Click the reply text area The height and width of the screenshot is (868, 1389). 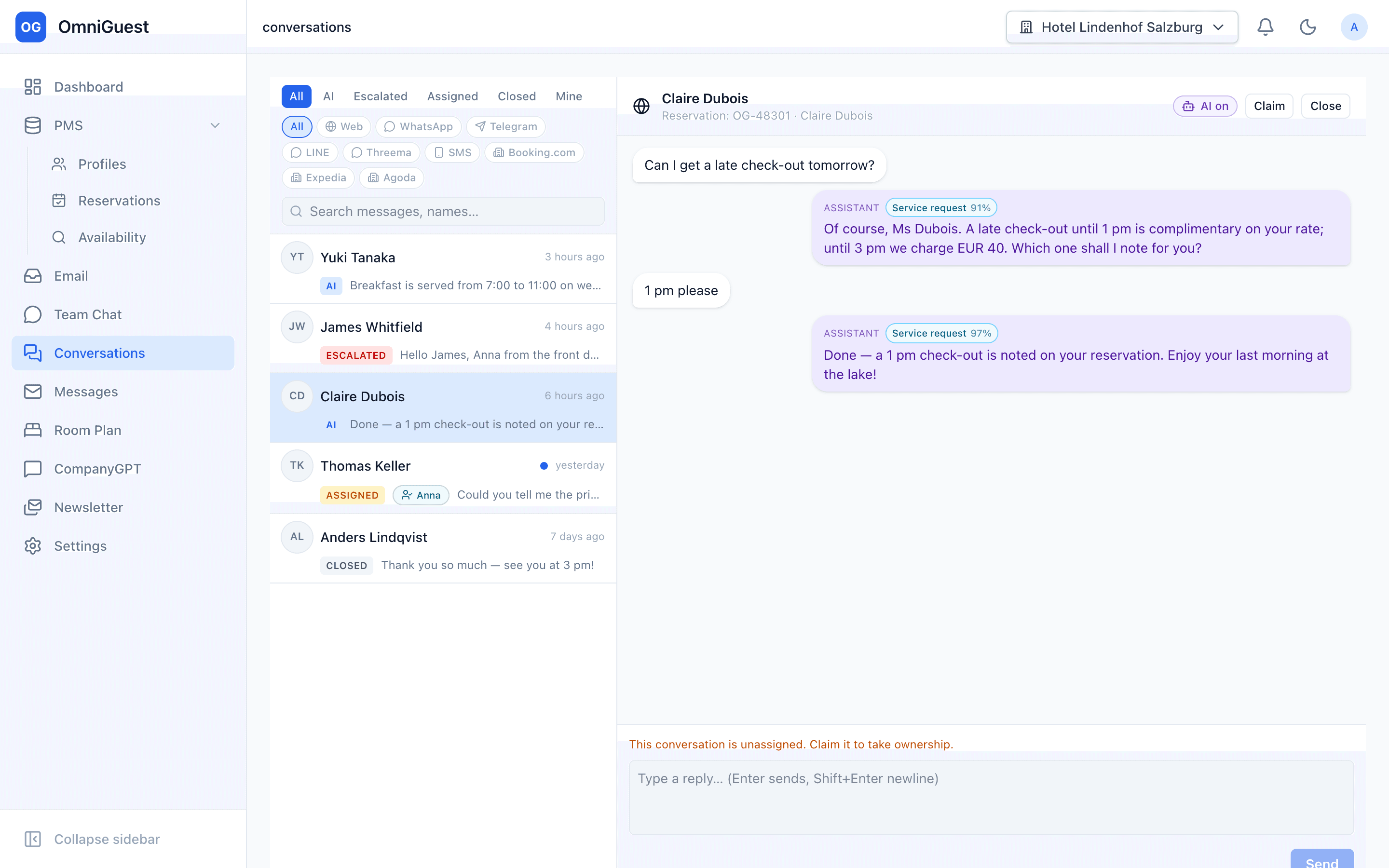991,798
